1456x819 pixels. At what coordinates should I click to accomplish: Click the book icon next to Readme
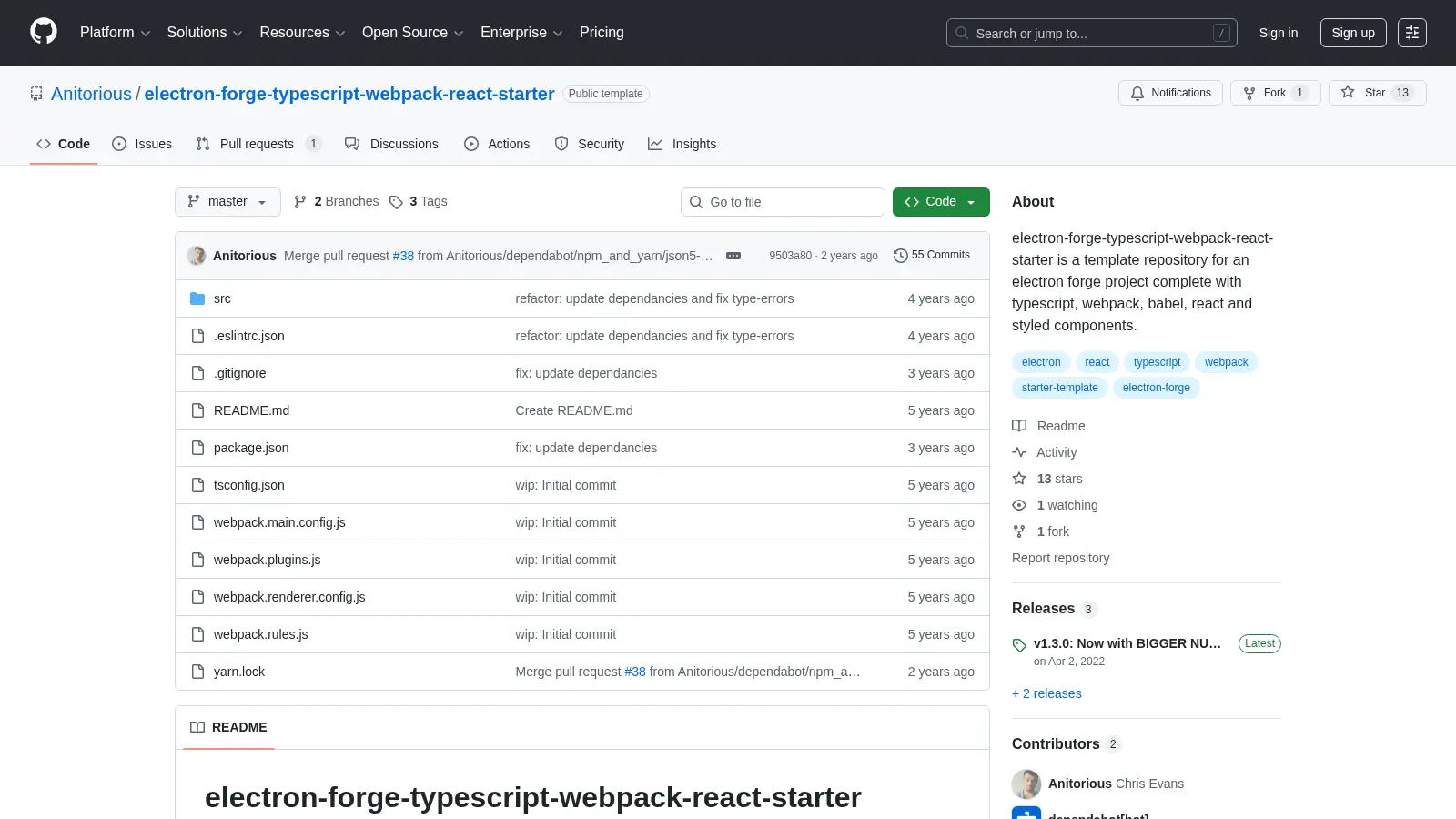(x=1019, y=426)
